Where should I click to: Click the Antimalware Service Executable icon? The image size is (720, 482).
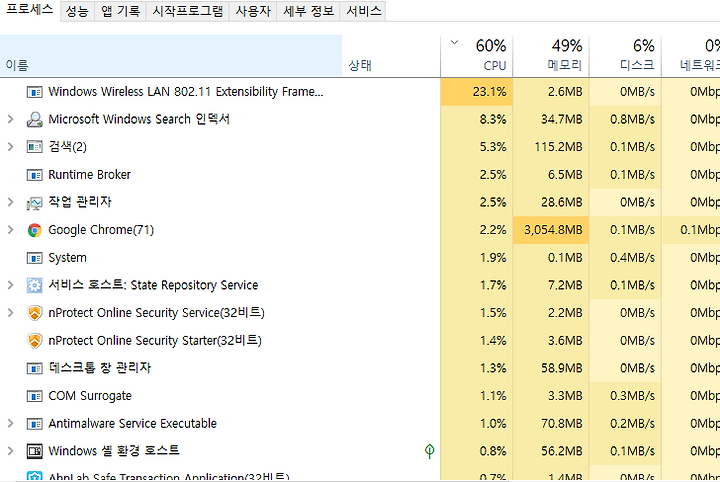click(34, 424)
